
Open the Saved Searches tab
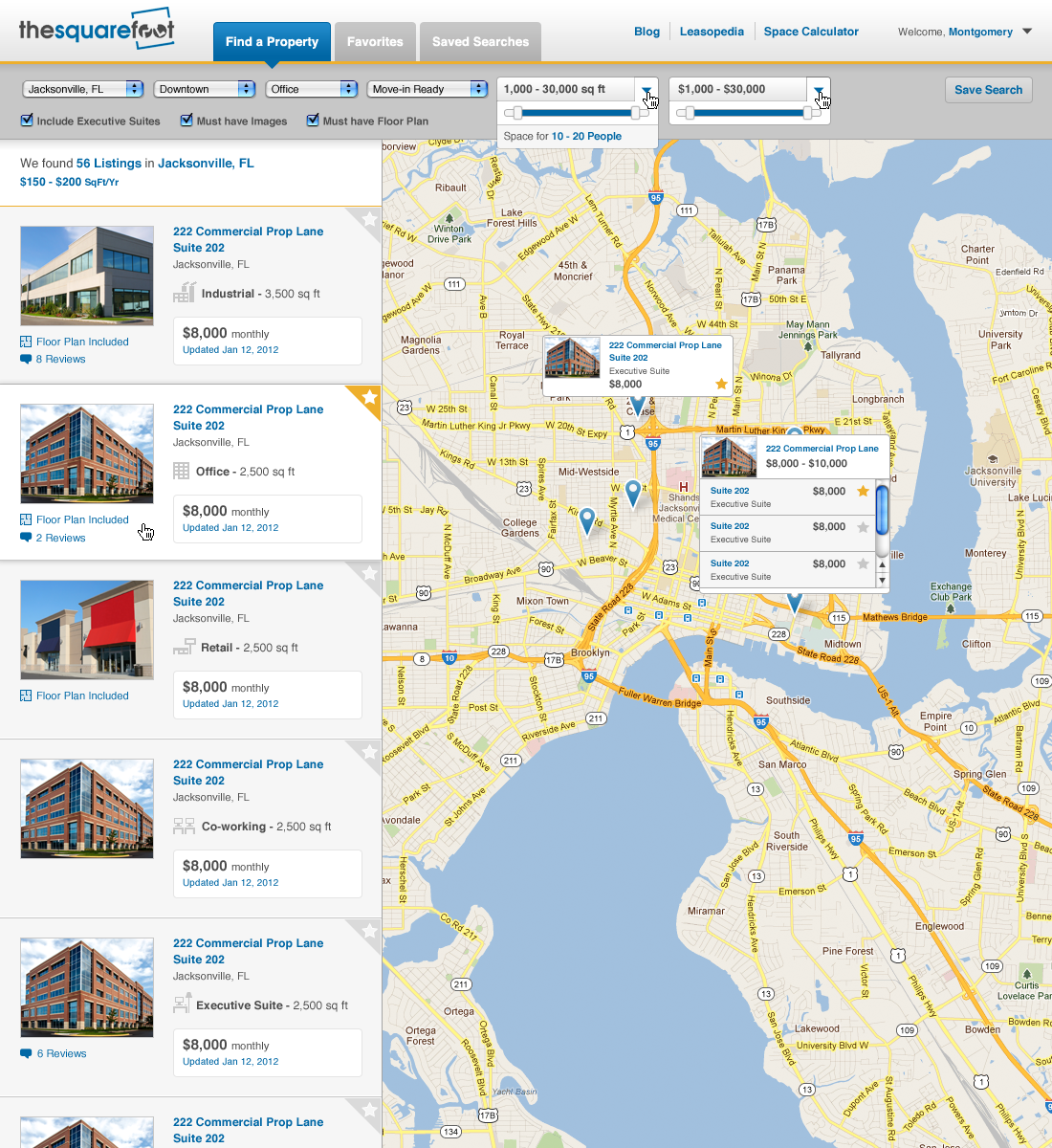tap(480, 42)
